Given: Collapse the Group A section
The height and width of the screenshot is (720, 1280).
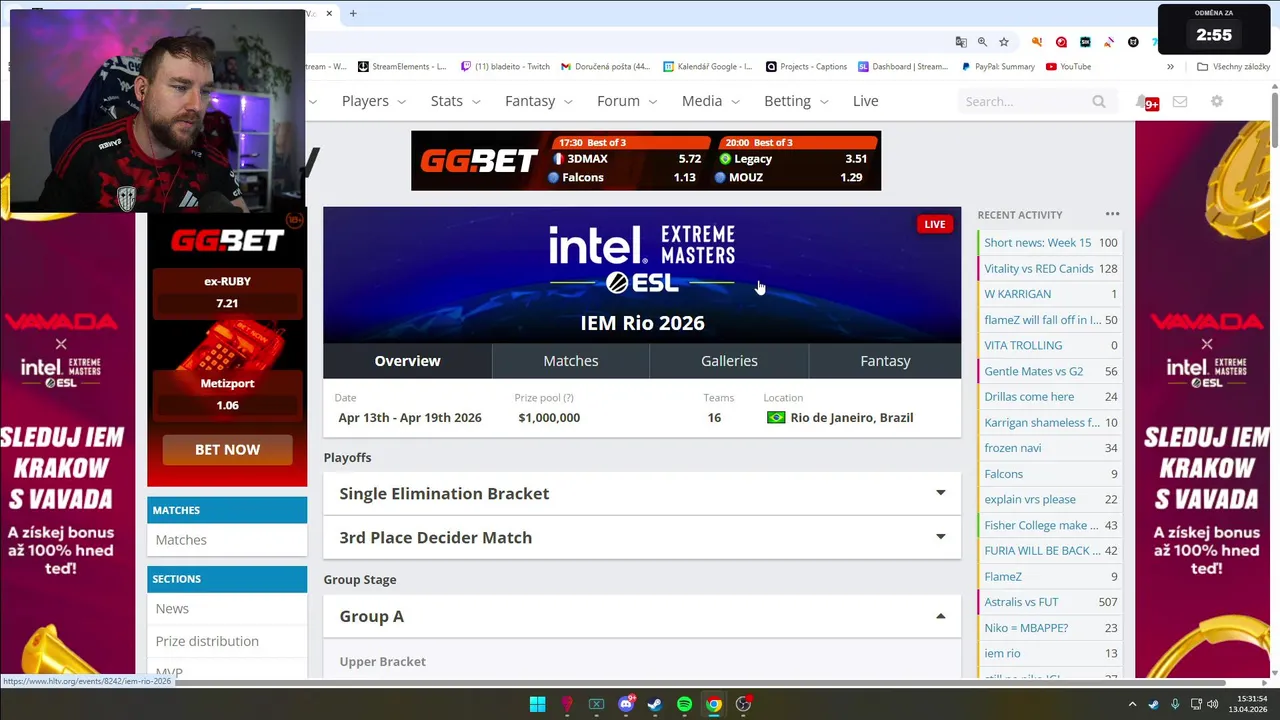Looking at the screenshot, I should tap(642, 616).
